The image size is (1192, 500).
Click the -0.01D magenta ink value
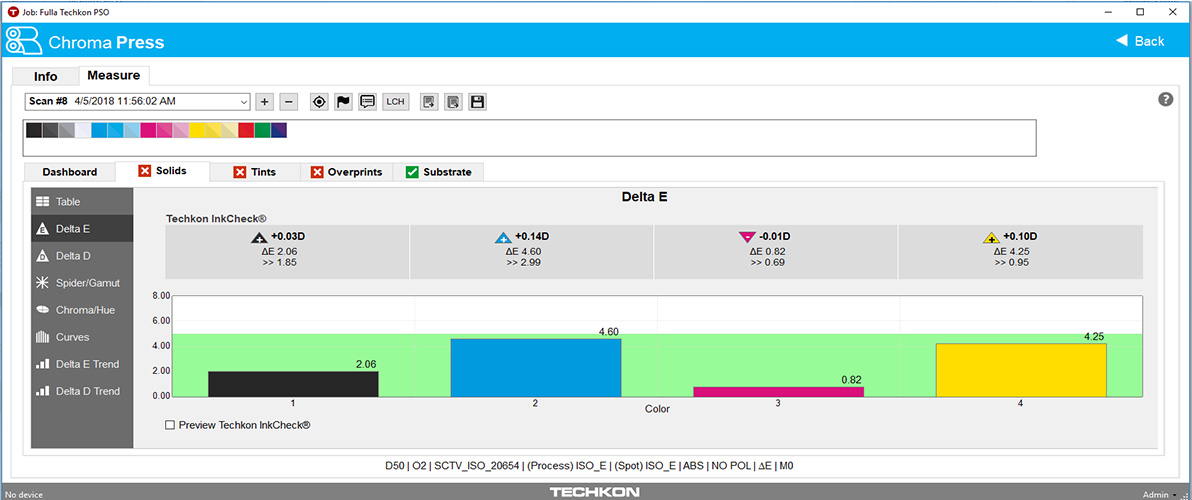coord(775,236)
